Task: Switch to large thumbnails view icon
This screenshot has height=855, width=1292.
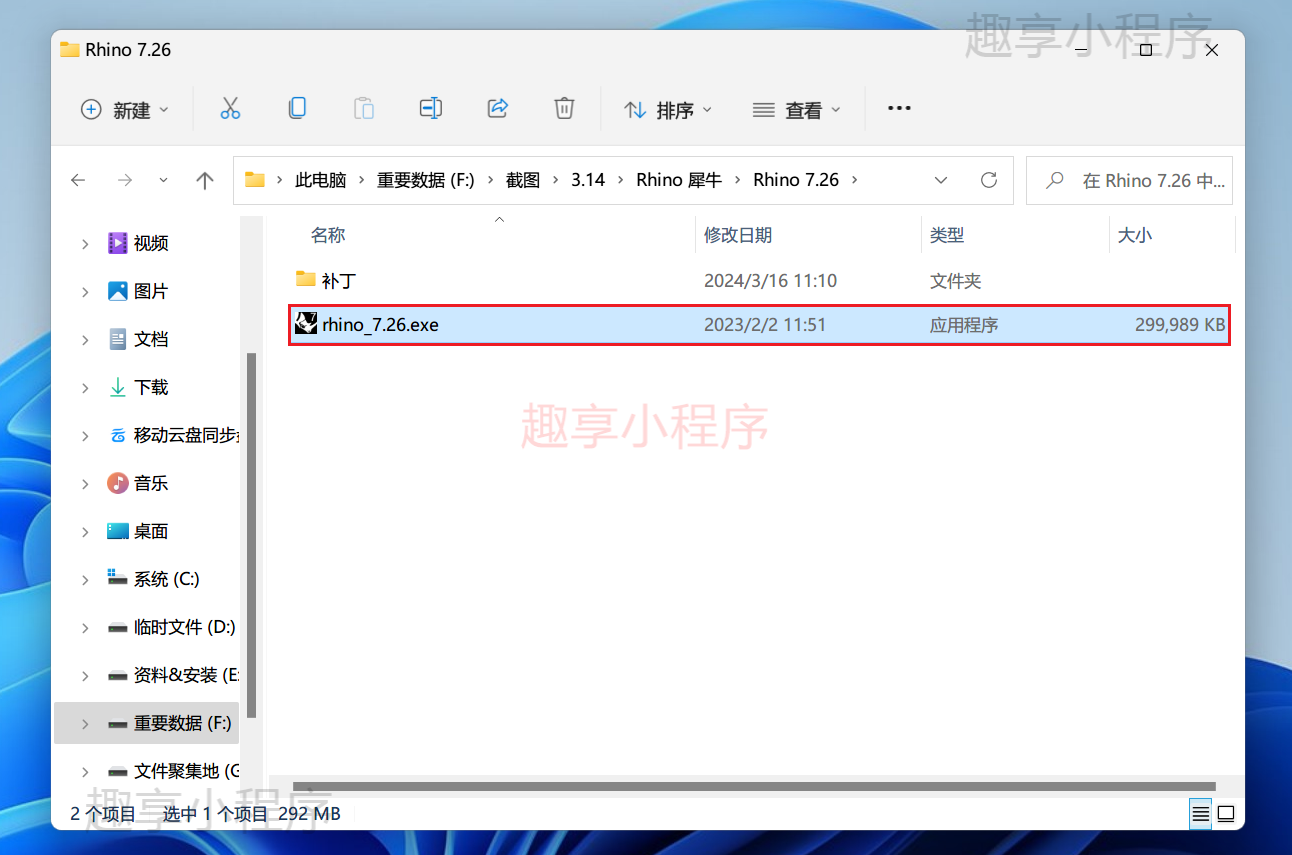Action: coord(1227,813)
